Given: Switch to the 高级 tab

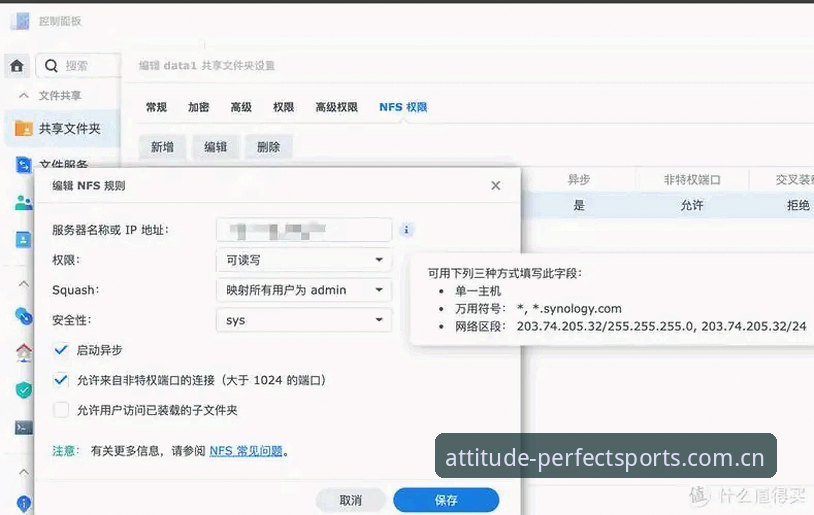Looking at the screenshot, I should pyautogui.click(x=241, y=107).
